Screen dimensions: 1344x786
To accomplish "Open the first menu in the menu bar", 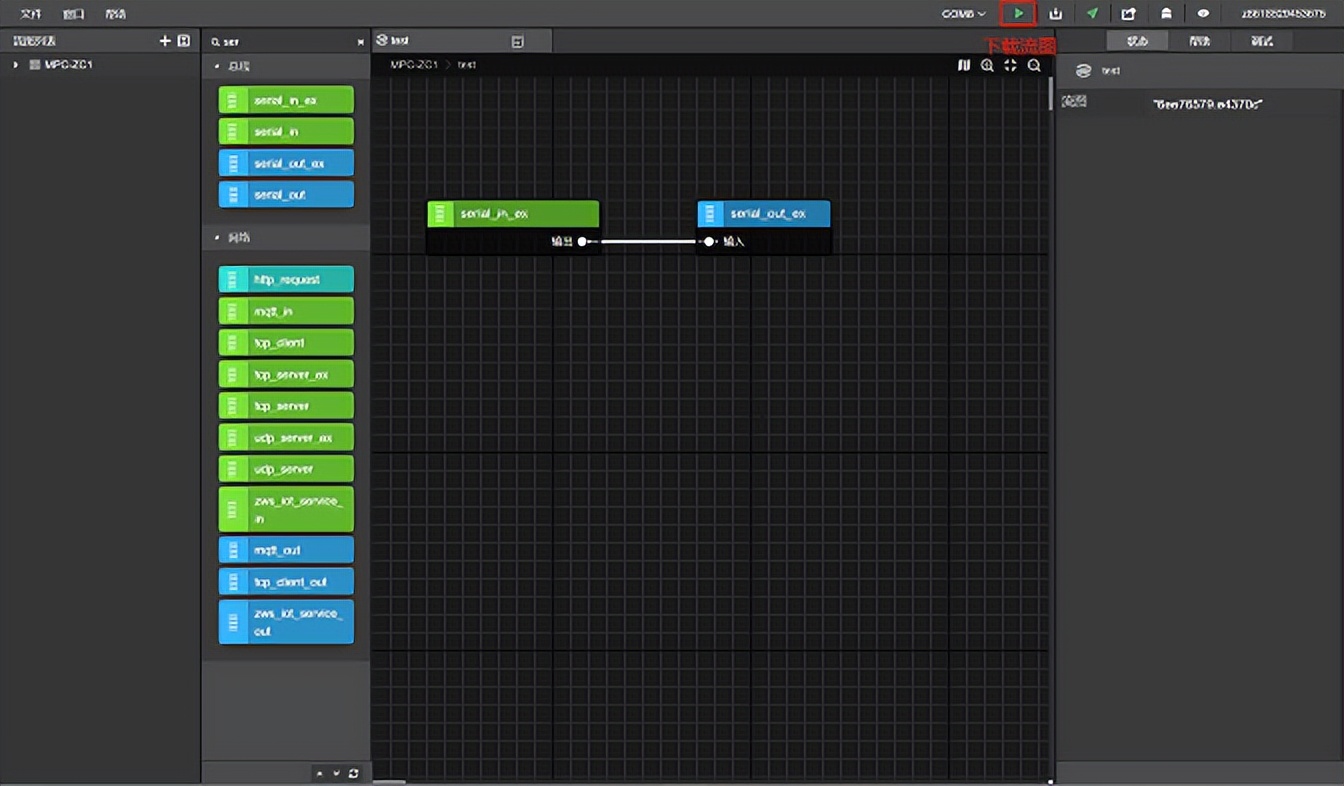I will click(x=31, y=14).
